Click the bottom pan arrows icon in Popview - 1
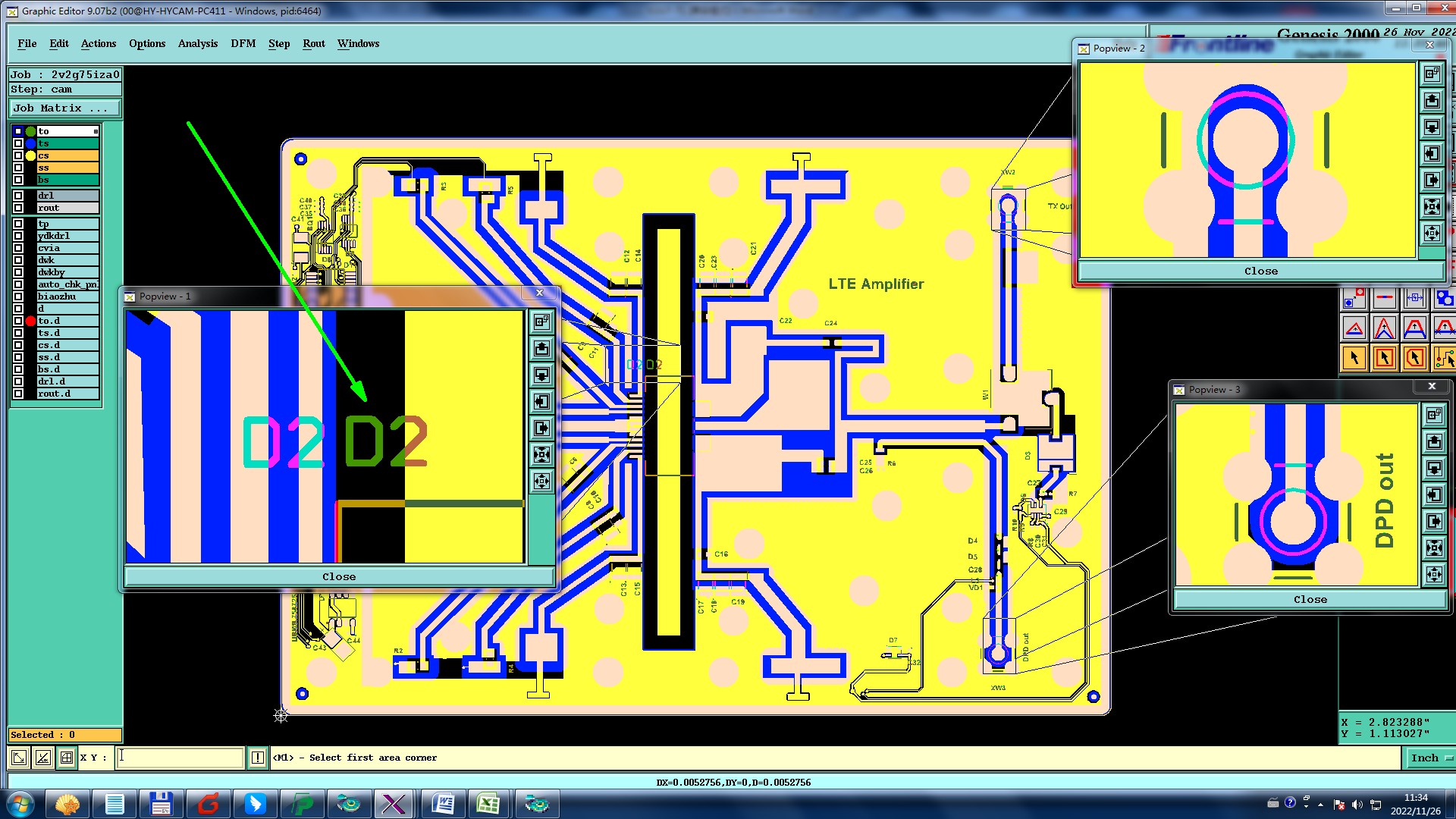Viewport: 1456px width, 819px height. click(541, 481)
